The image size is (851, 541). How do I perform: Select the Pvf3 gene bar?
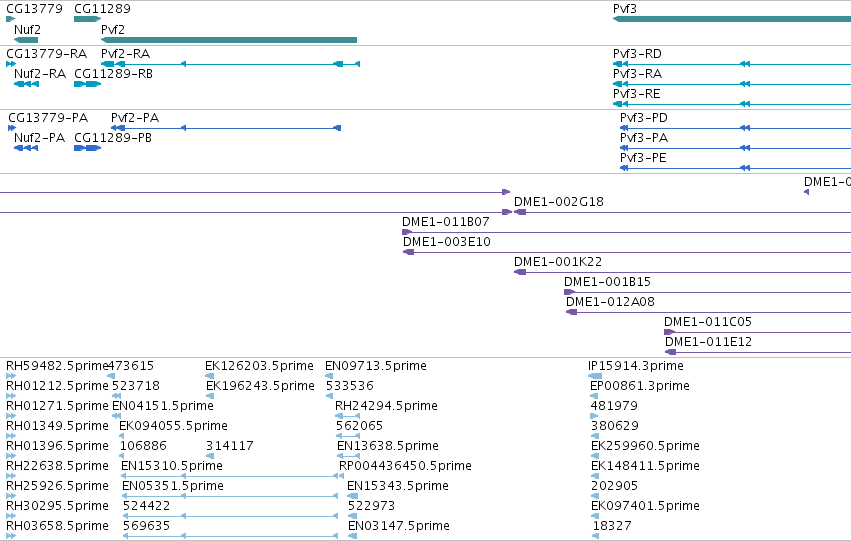(x=732, y=20)
